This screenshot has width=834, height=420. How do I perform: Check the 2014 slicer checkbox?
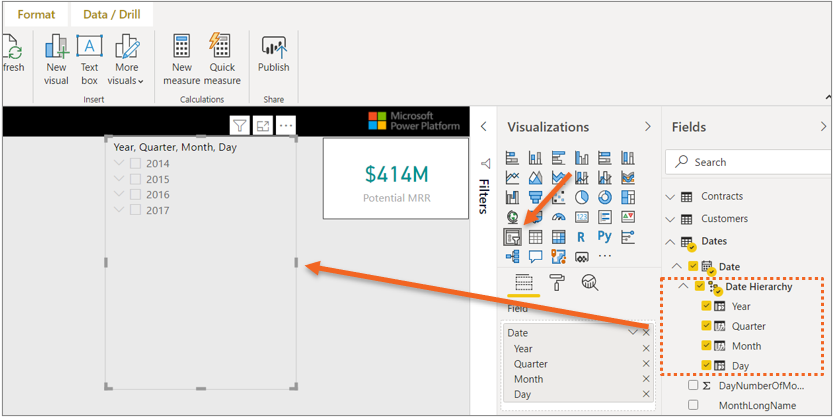click(x=136, y=163)
